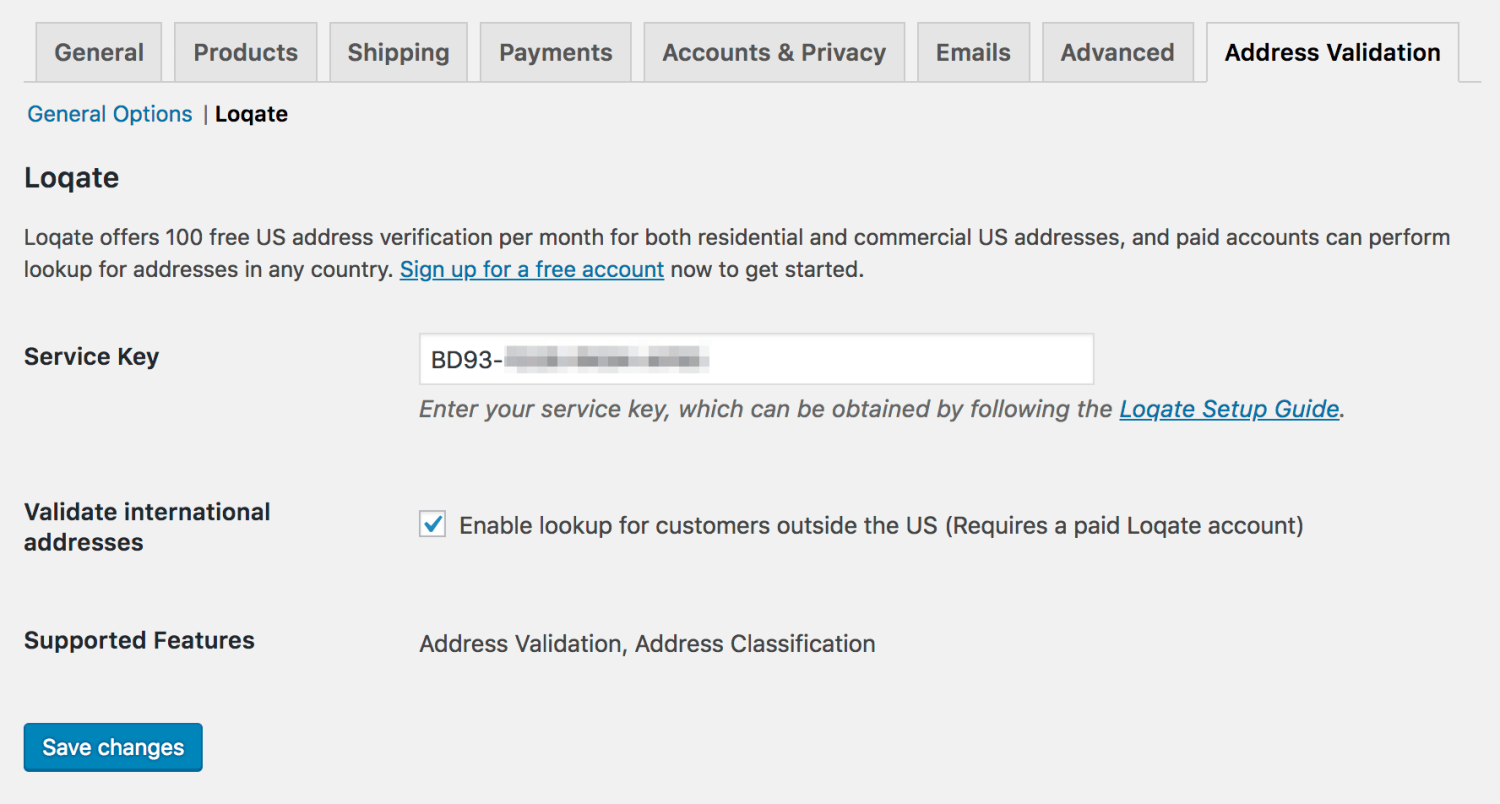The image size is (1500, 804).
Task: Select the Address Validation tab
Action: tap(1331, 51)
